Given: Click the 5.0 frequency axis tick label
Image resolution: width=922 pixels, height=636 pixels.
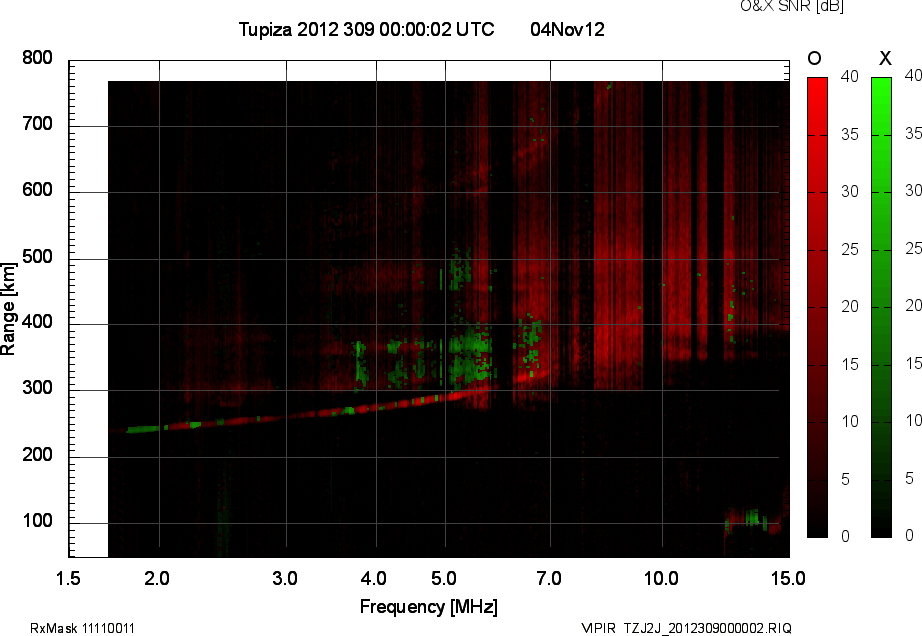Looking at the screenshot, I should (x=444, y=578).
